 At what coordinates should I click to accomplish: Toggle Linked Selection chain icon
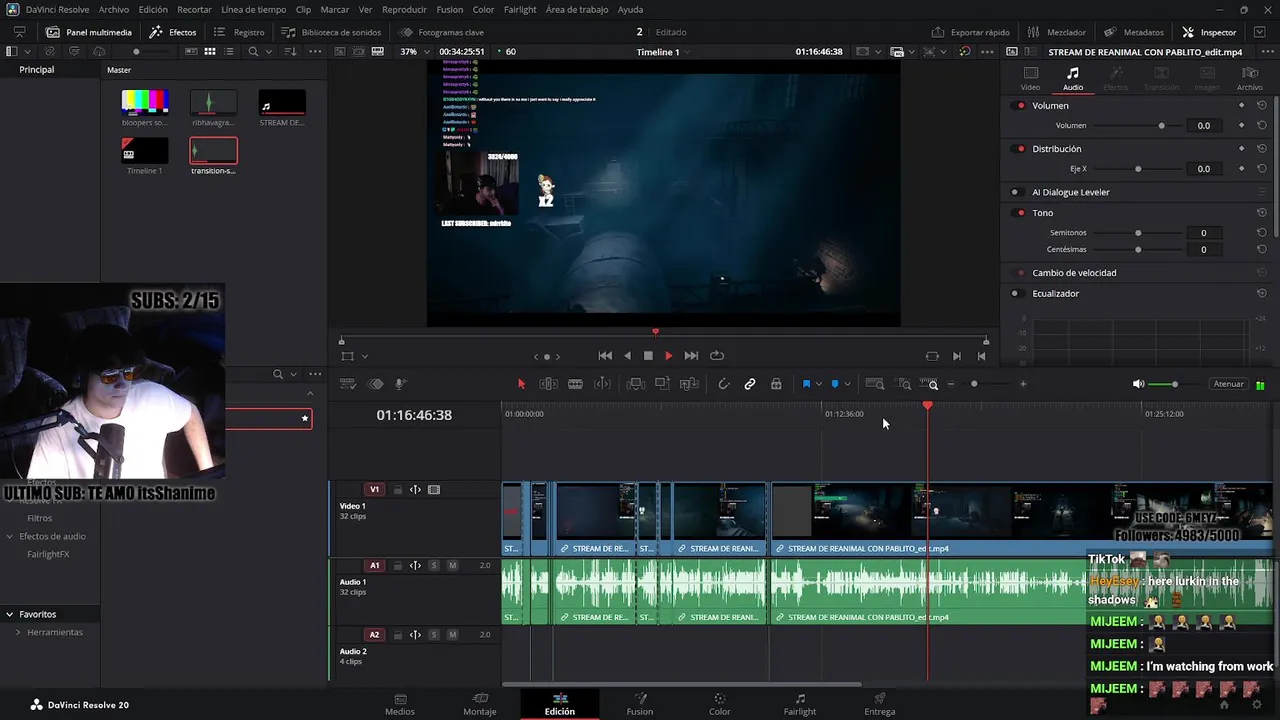coord(750,384)
